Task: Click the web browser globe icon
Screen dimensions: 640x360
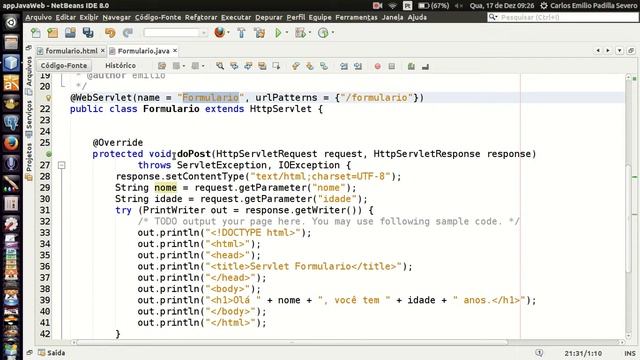Action: pos(220,32)
